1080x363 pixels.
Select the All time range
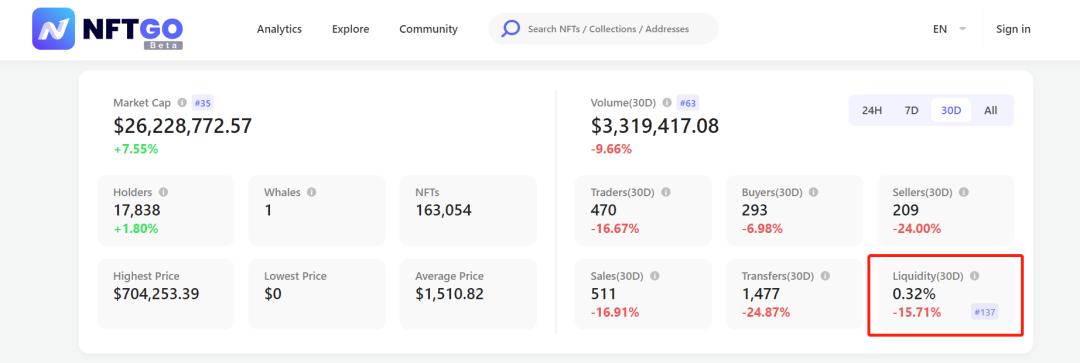tap(990, 110)
